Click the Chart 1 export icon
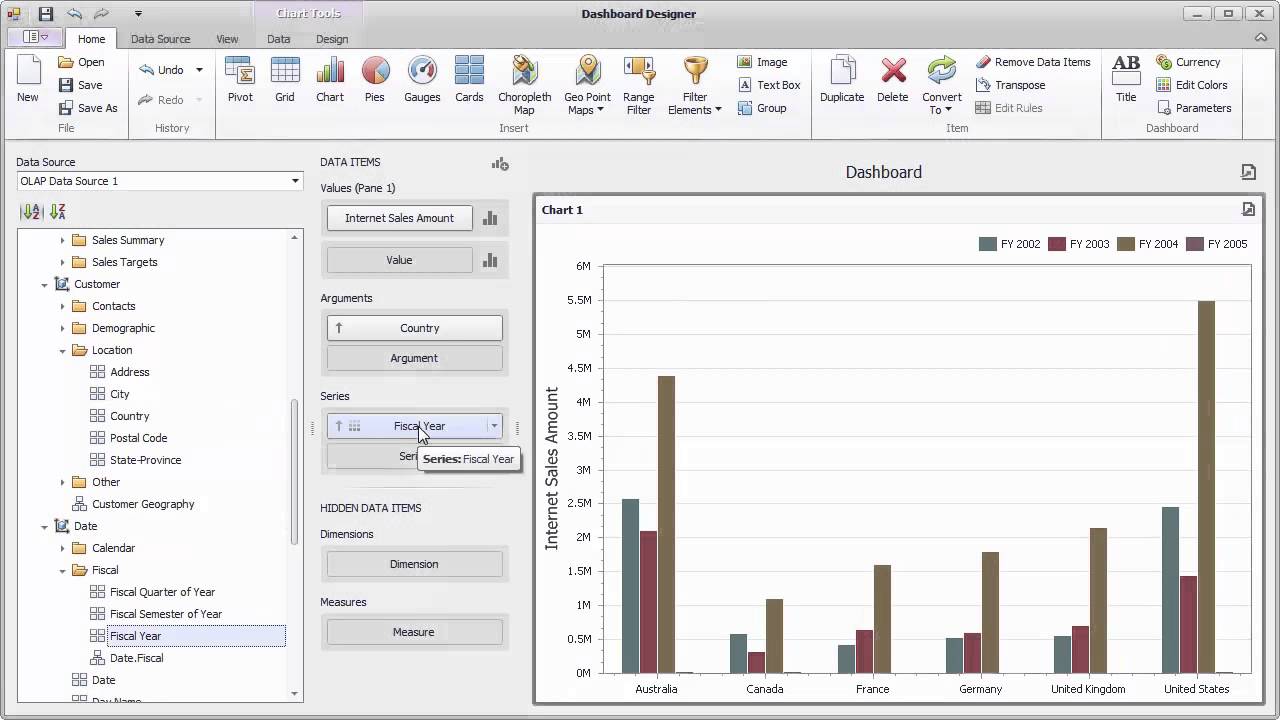 click(x=1248, y=209)
